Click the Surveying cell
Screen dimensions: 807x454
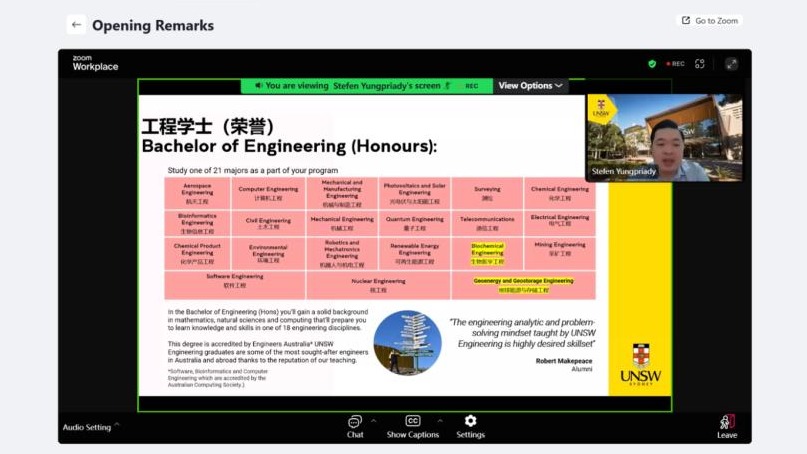point(487,193)
